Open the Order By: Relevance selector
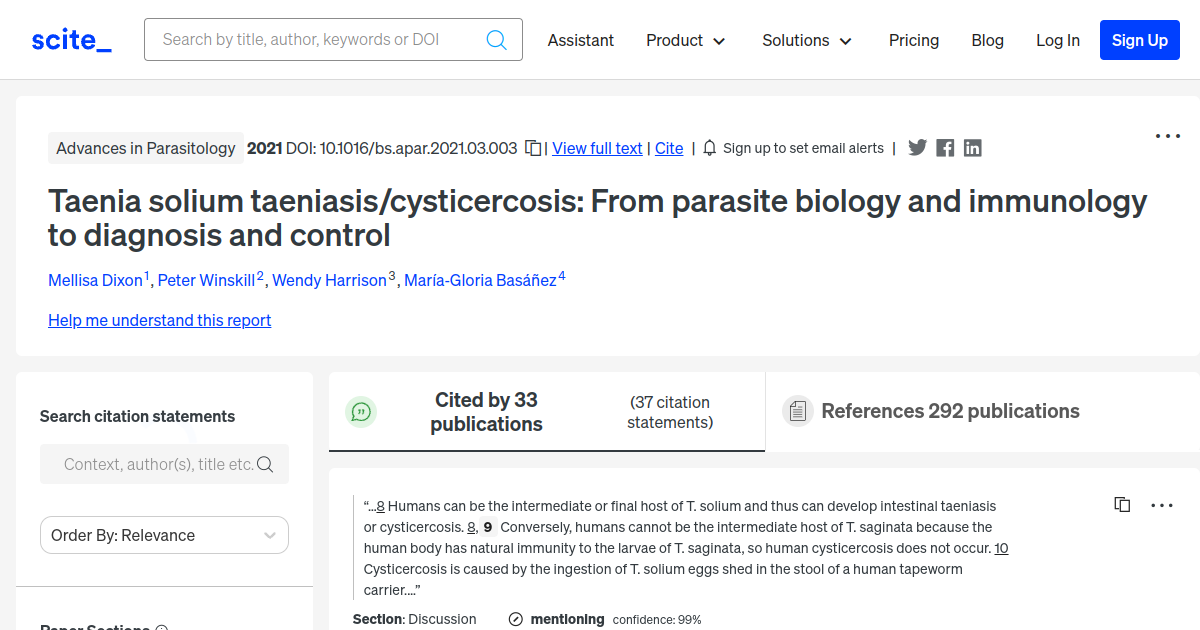 (164, 535)
